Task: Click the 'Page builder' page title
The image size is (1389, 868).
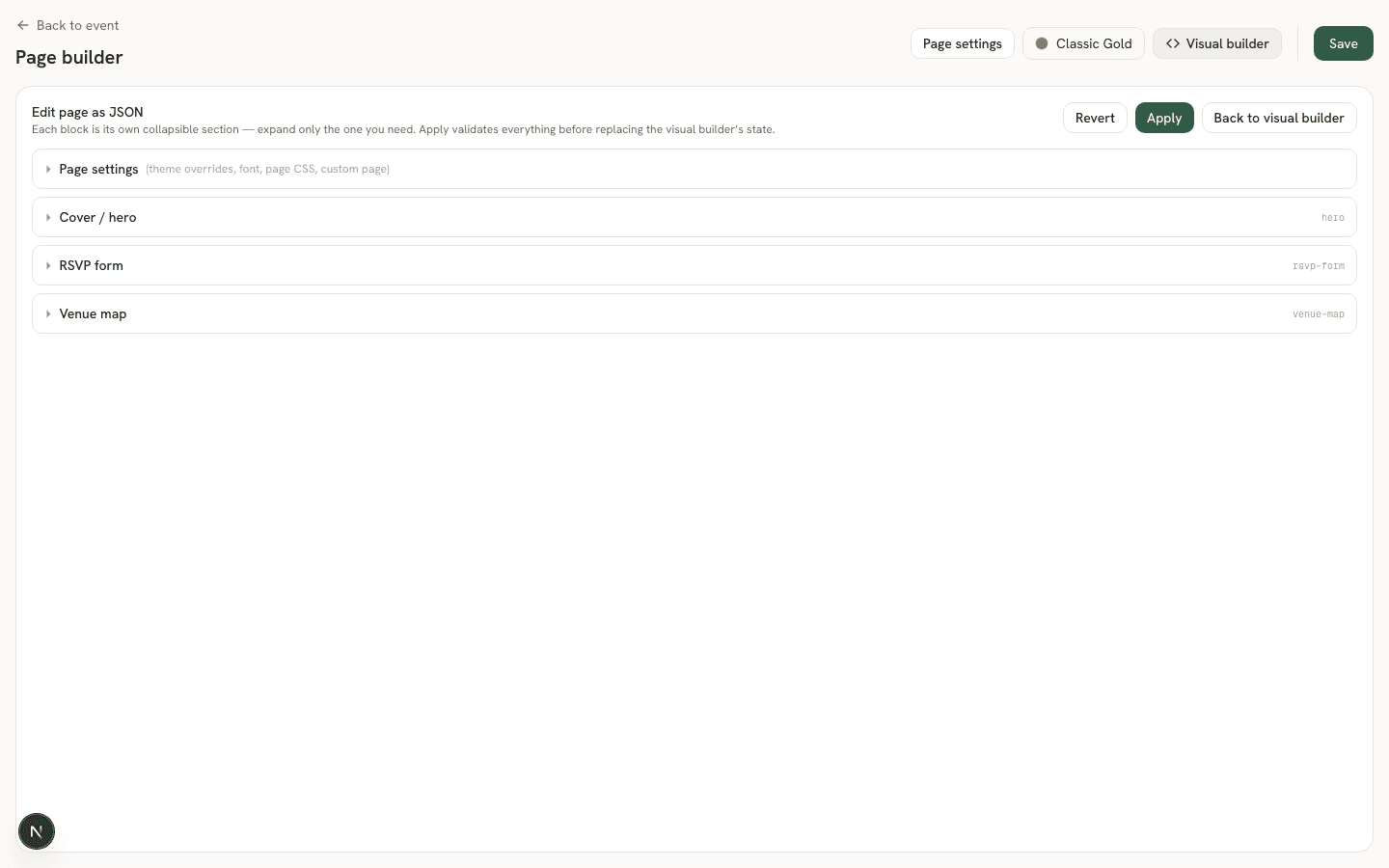Action: (x=69, y=57)
